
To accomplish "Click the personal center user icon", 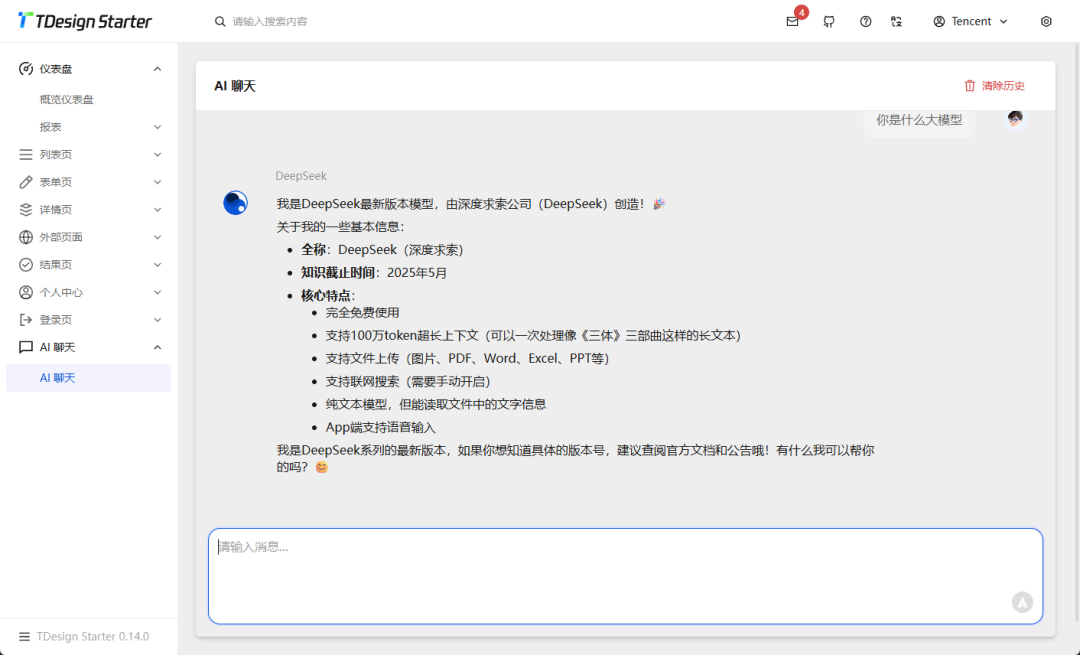I will tap(25, 292).
